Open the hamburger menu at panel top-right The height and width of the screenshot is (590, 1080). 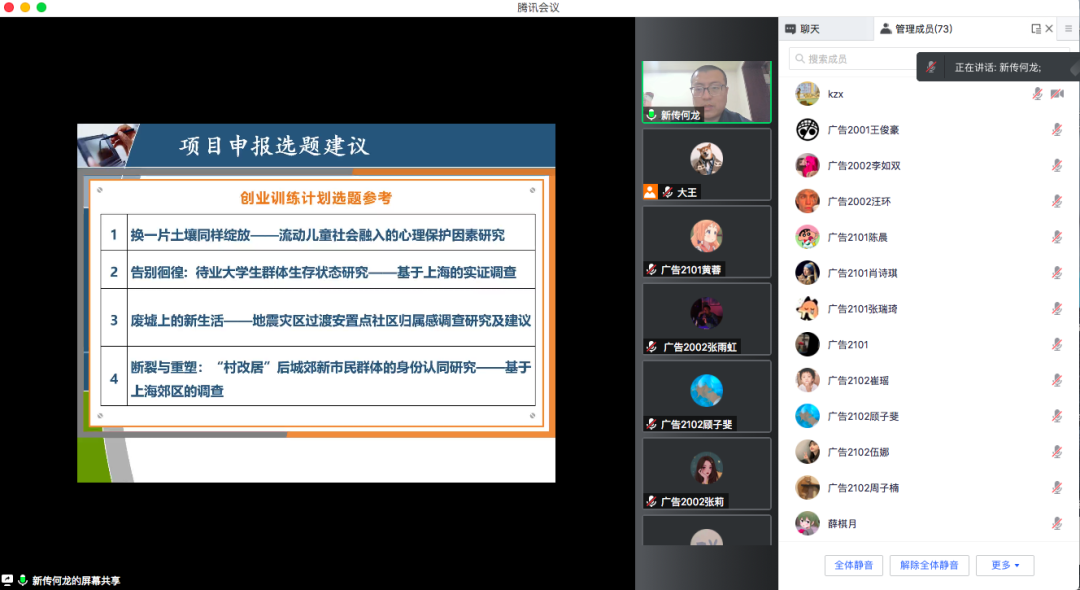click(1068, 29)
